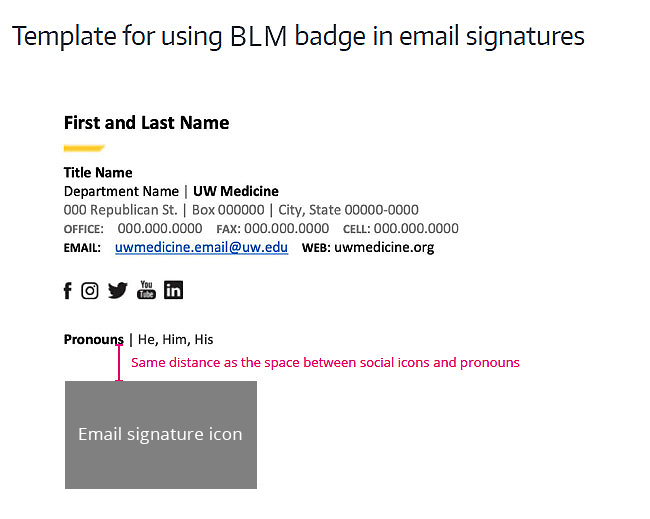The height and width of the screenshot is (519, 650).
Task: Select the Title Name text
Action: [98, 172]
